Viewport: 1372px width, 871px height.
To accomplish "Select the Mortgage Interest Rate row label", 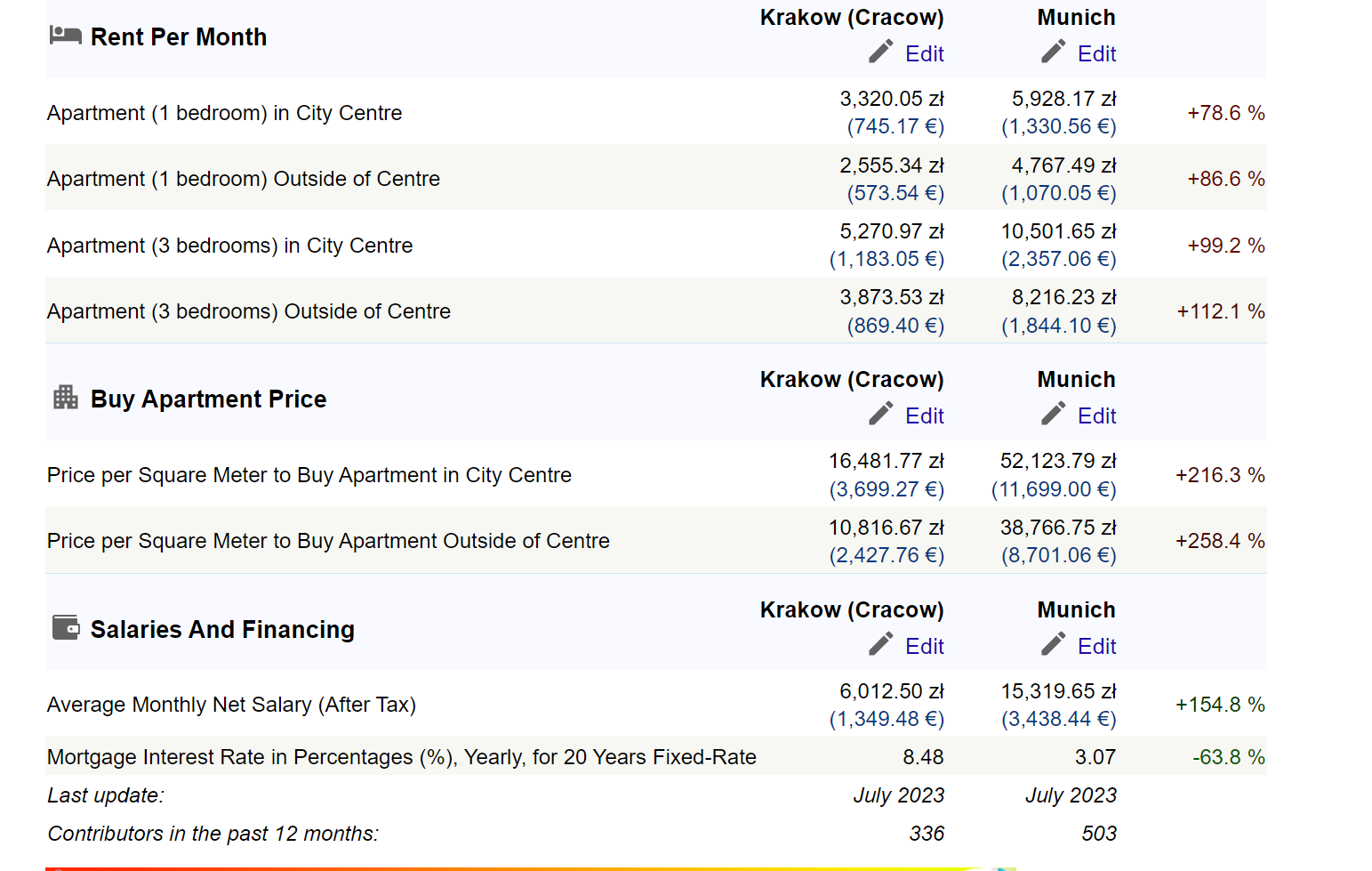I will click(x=401, y=757).
